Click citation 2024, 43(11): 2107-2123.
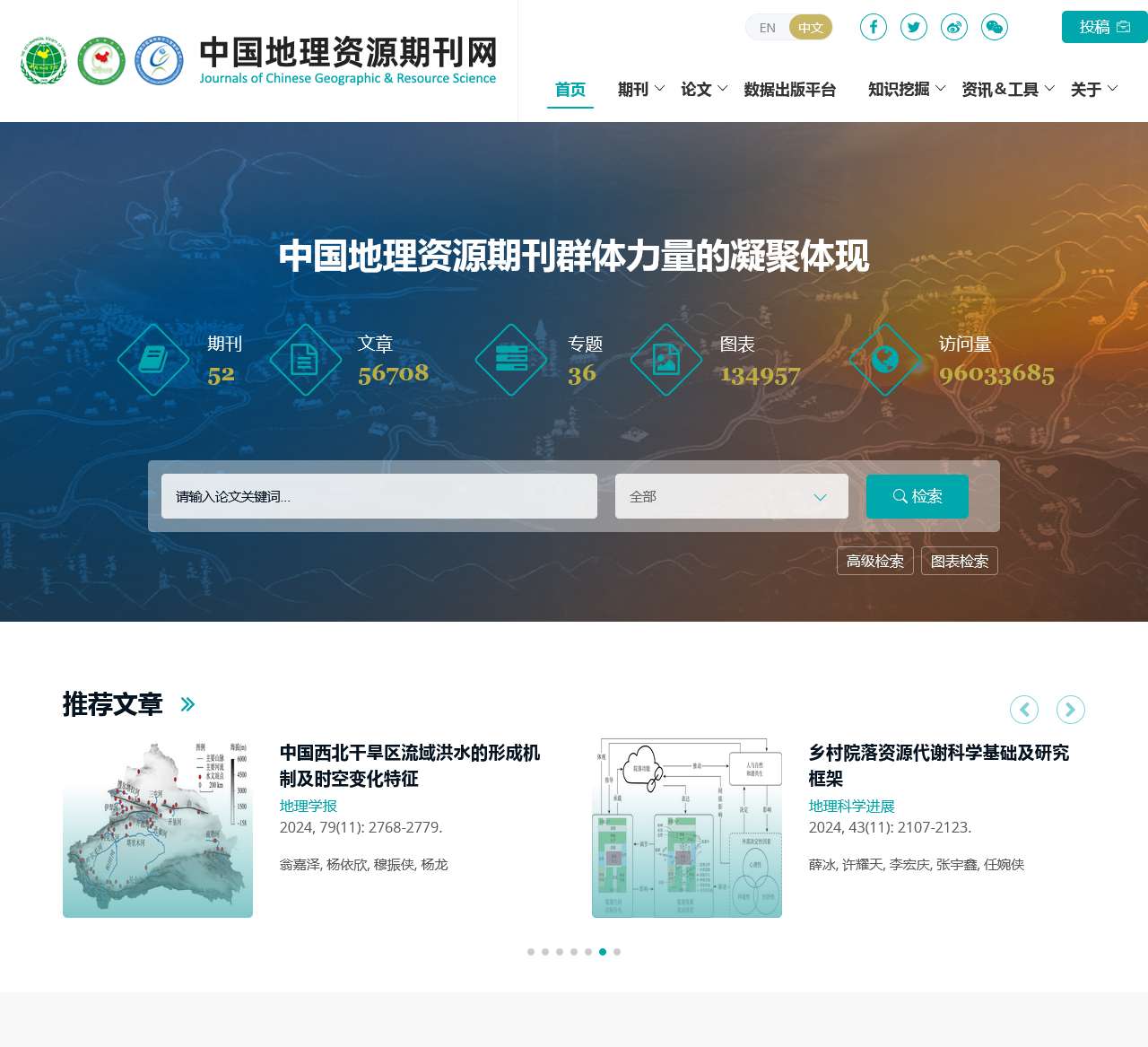This screenshot has height=1047, width=1148. (x=891, y=827)
